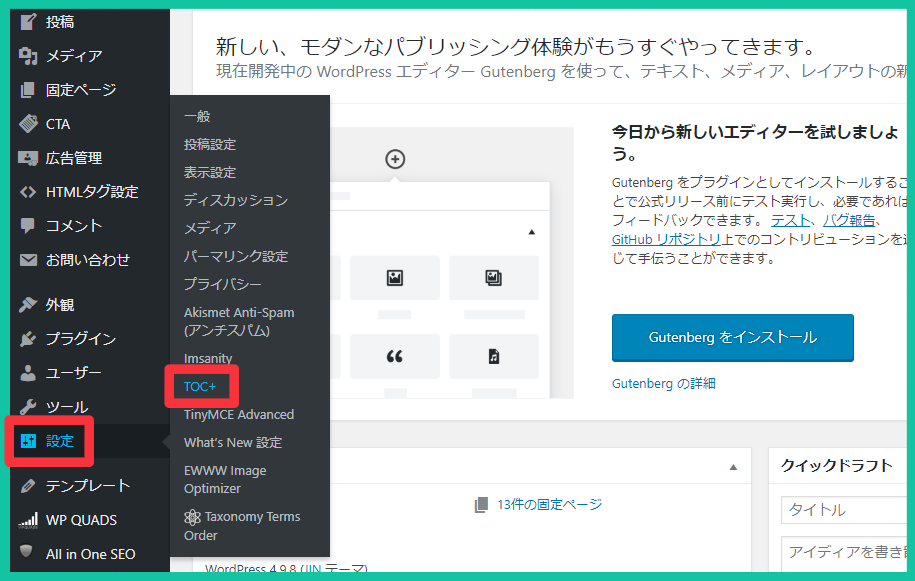Collapse block list arrow in Gutenberg preview
Screen dimensions: 915x581
click(x=532, y=232)
